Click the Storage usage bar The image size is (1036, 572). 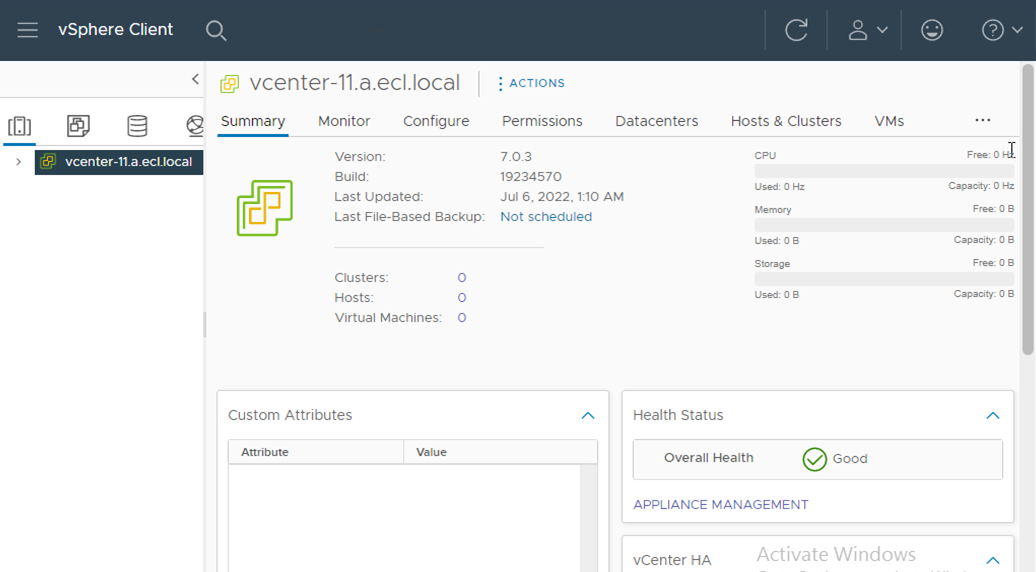(884, 279)
